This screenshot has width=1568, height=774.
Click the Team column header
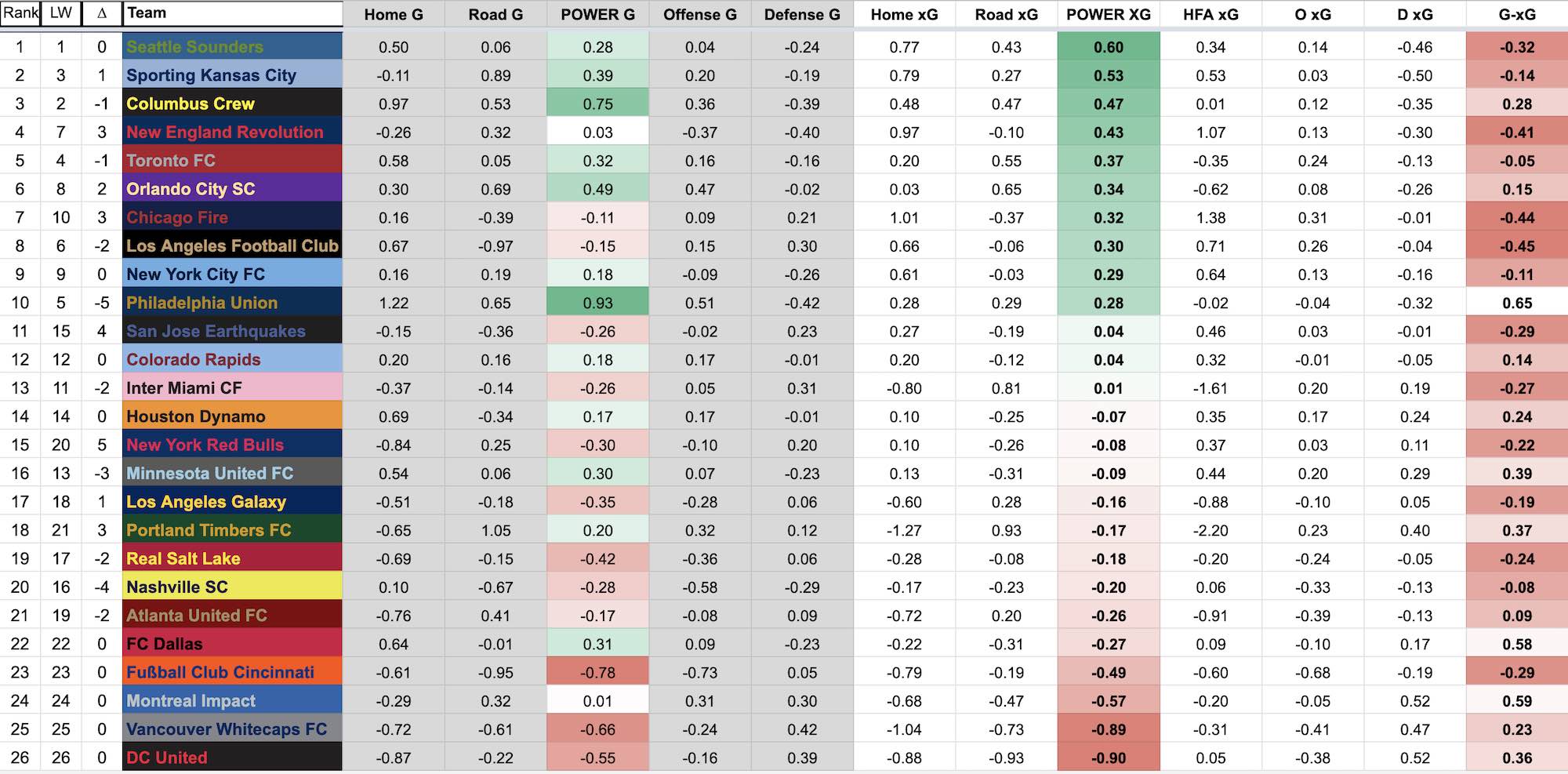coord(232,13)
